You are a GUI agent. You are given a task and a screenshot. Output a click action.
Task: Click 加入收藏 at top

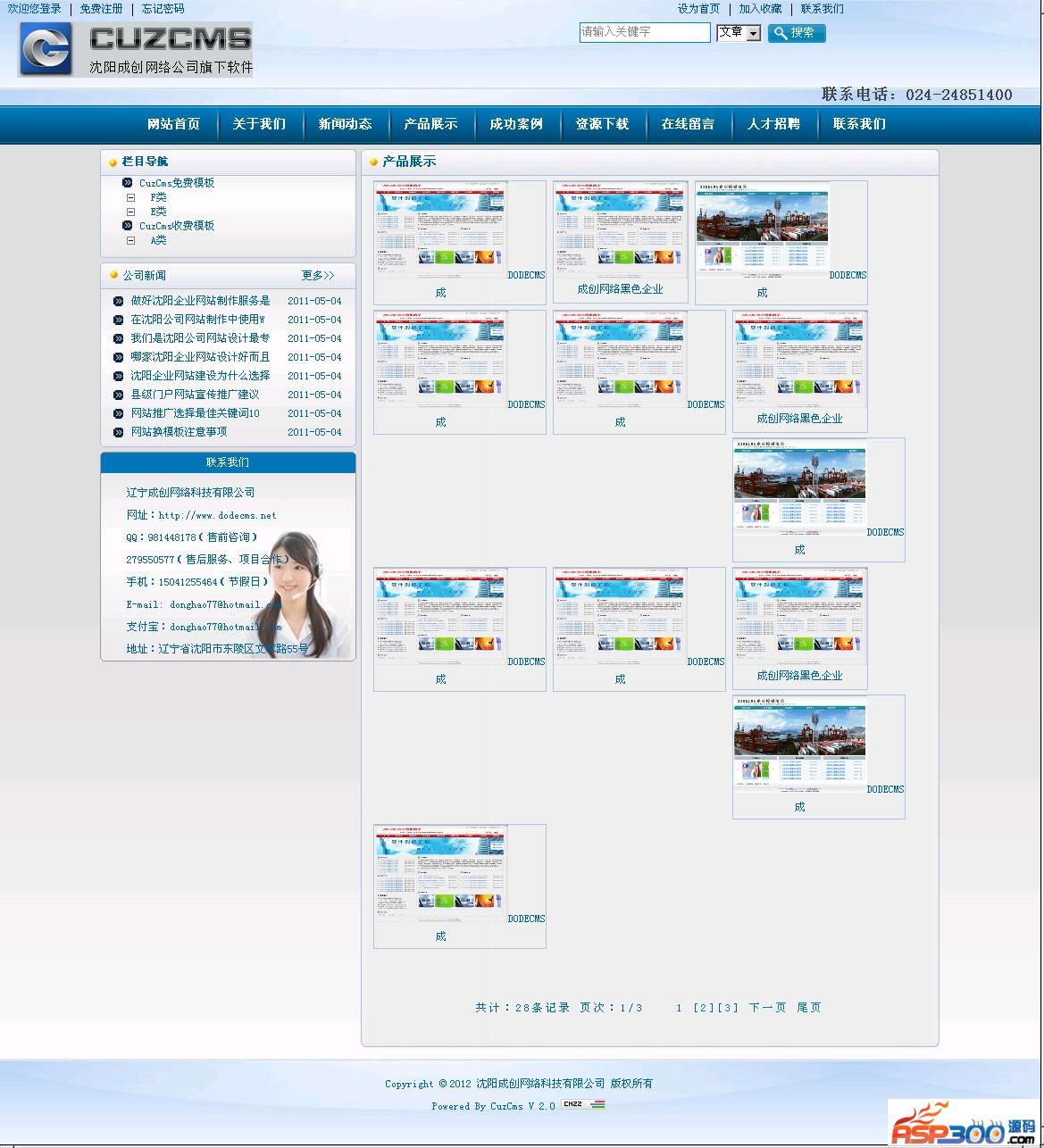click(x=761, y=9)
